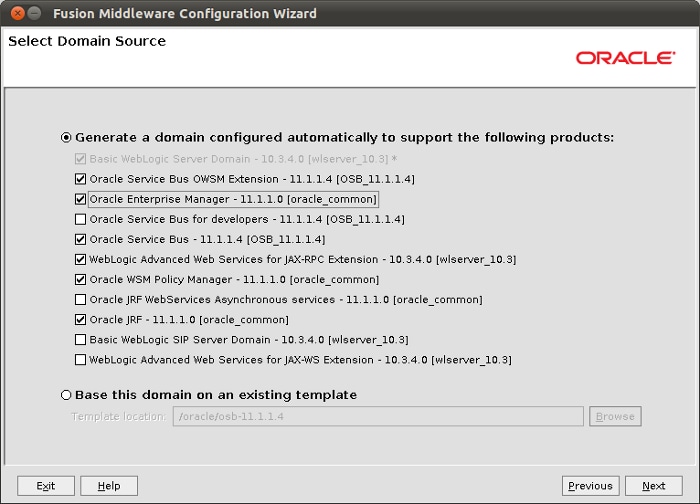Select the generate domain automatically radio button
Screen dimensions: 700x504
tap(66, 138)
